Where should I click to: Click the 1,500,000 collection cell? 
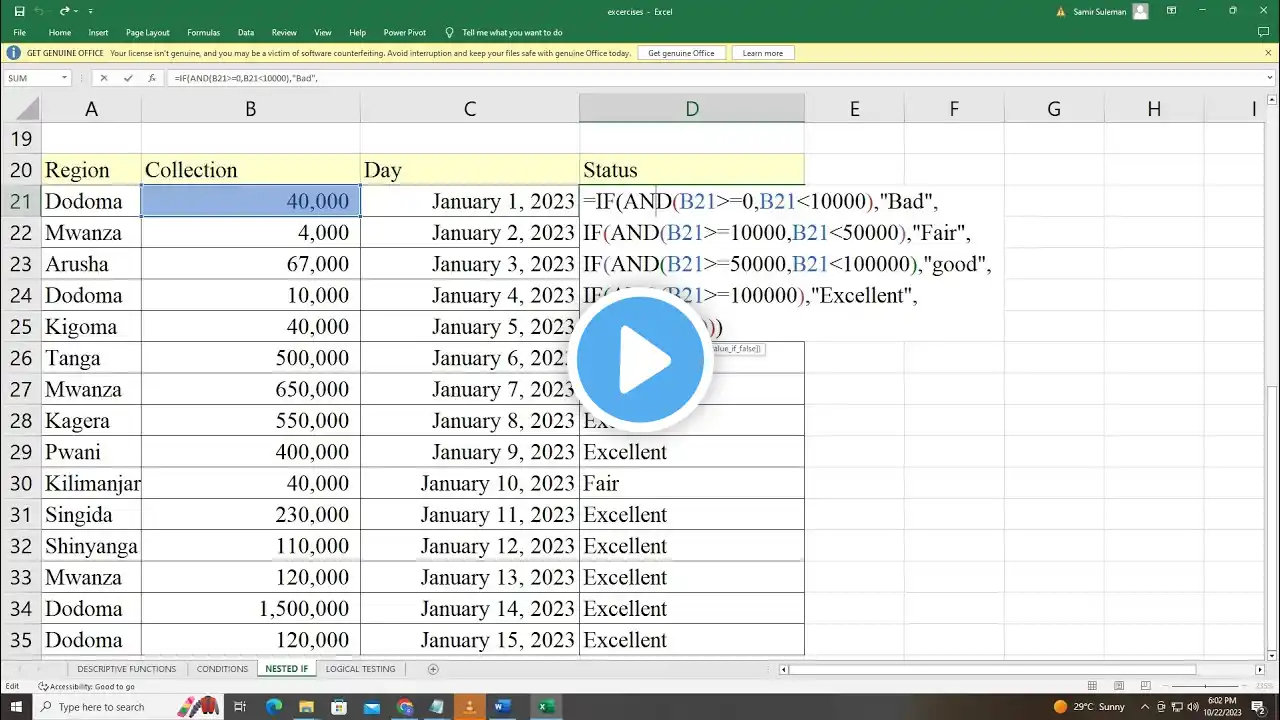(x=250, y=609)
